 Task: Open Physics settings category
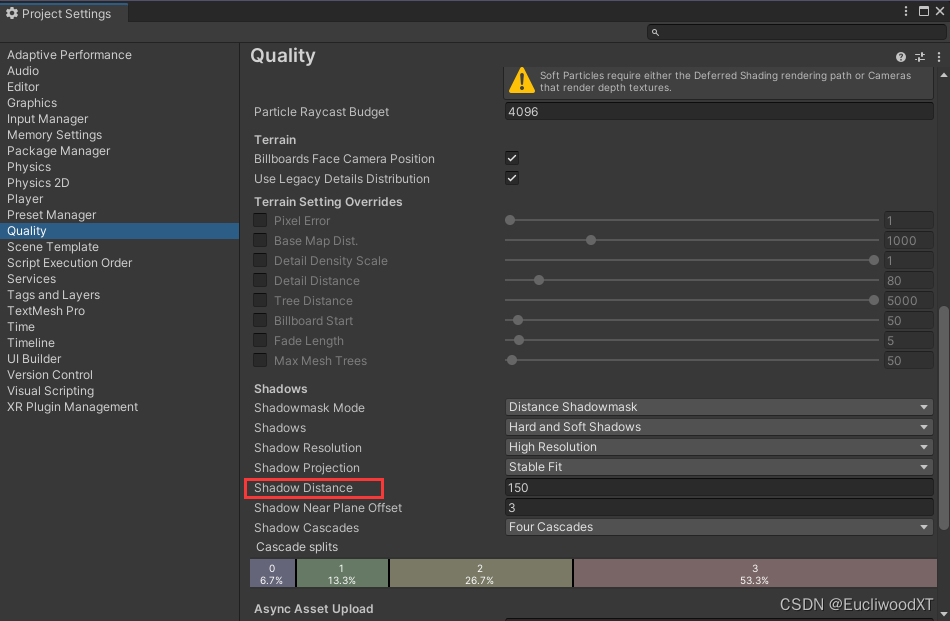(x=29, y=167)
